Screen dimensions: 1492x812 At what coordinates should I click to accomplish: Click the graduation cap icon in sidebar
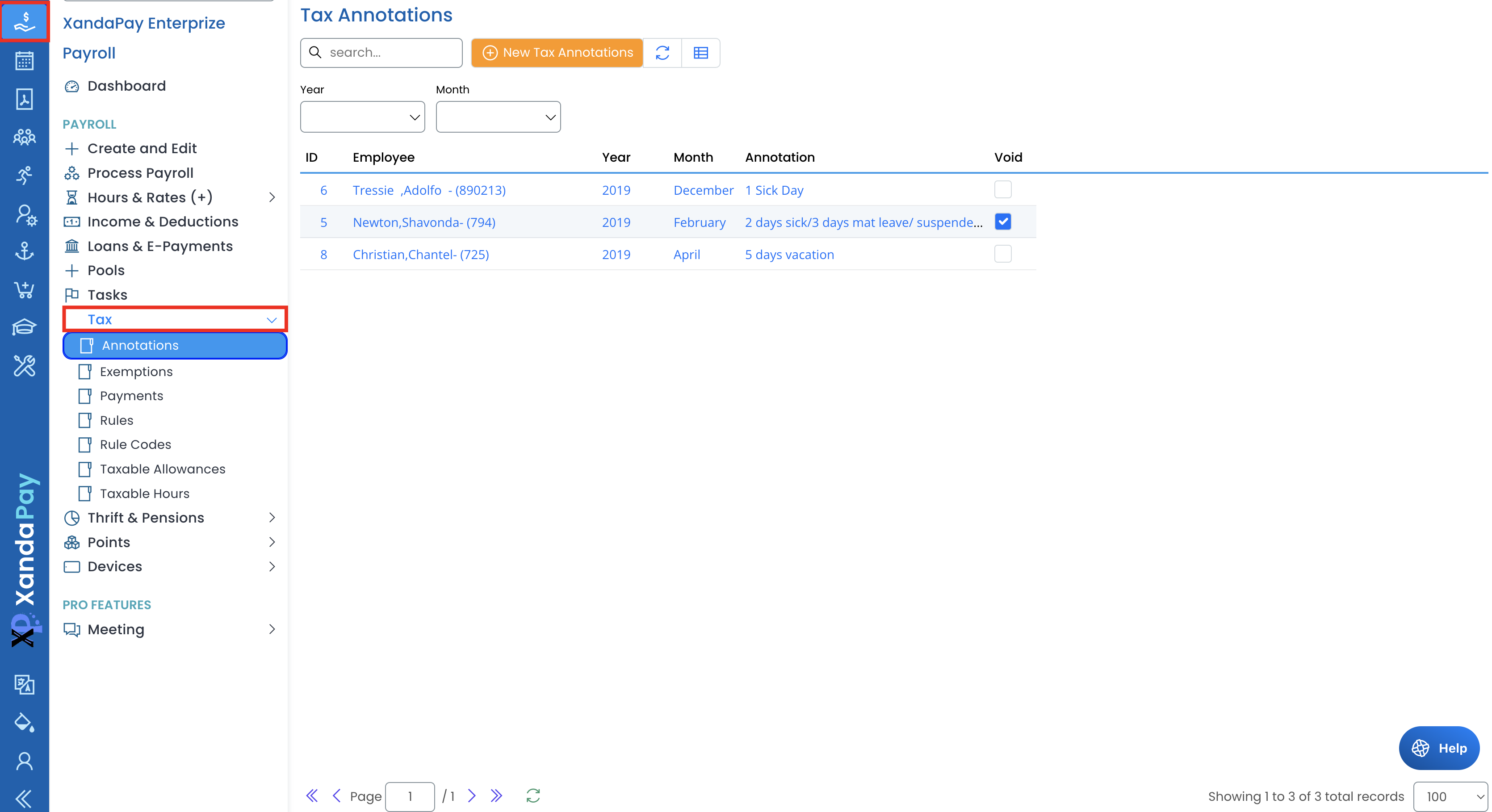(24, 327)
